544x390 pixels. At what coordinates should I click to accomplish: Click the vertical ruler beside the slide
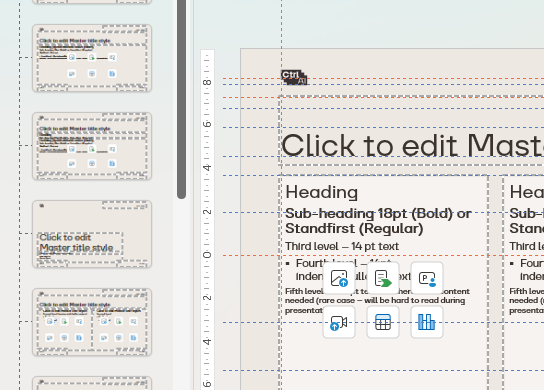207,220
